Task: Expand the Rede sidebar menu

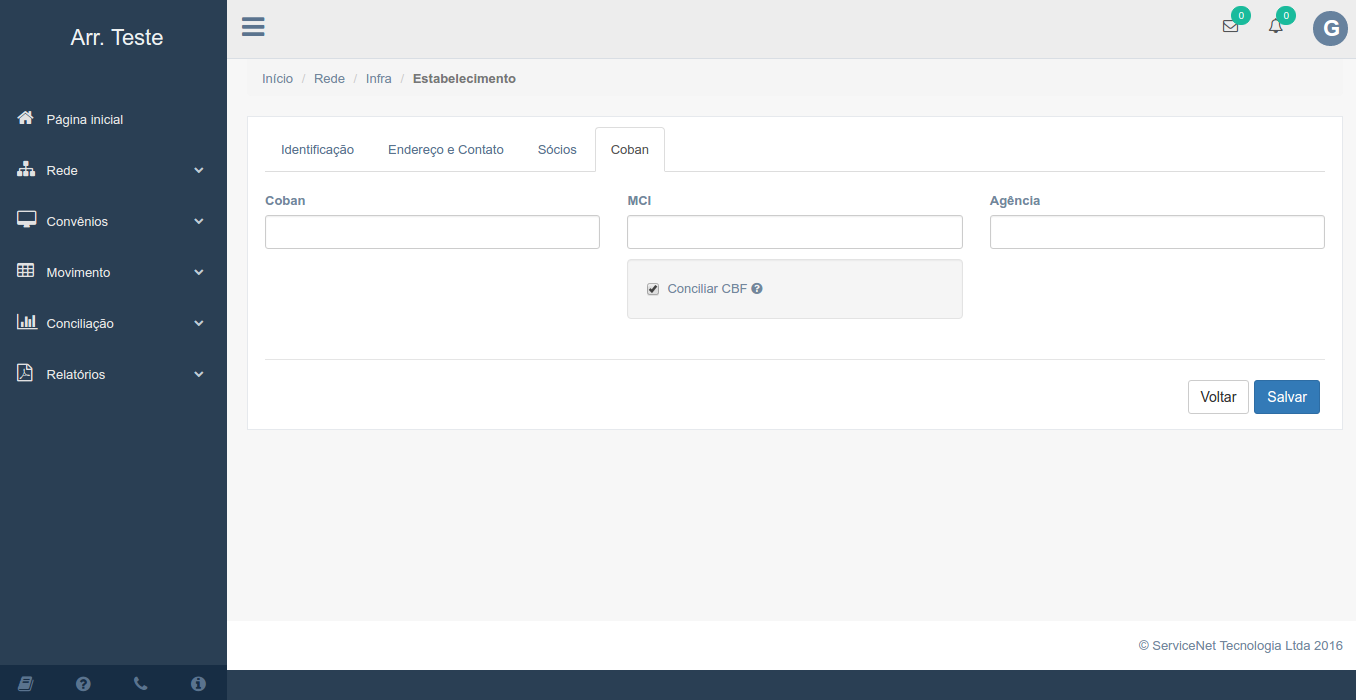Action: (x=112, y=171)
